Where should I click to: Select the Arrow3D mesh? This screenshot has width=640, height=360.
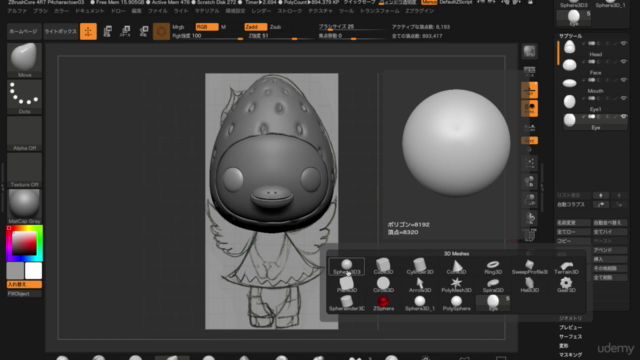coord(420,285)
